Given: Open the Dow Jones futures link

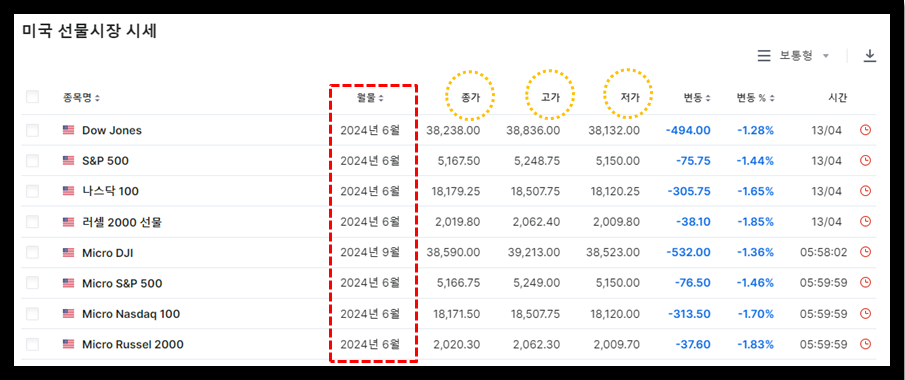Looking at the screenshot, I should (x=112, y=130).
